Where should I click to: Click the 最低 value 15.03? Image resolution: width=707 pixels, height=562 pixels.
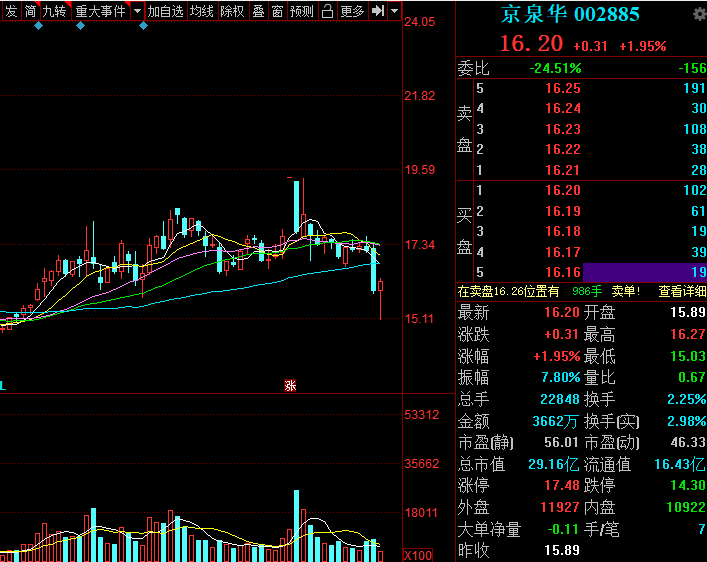(688, 356)
